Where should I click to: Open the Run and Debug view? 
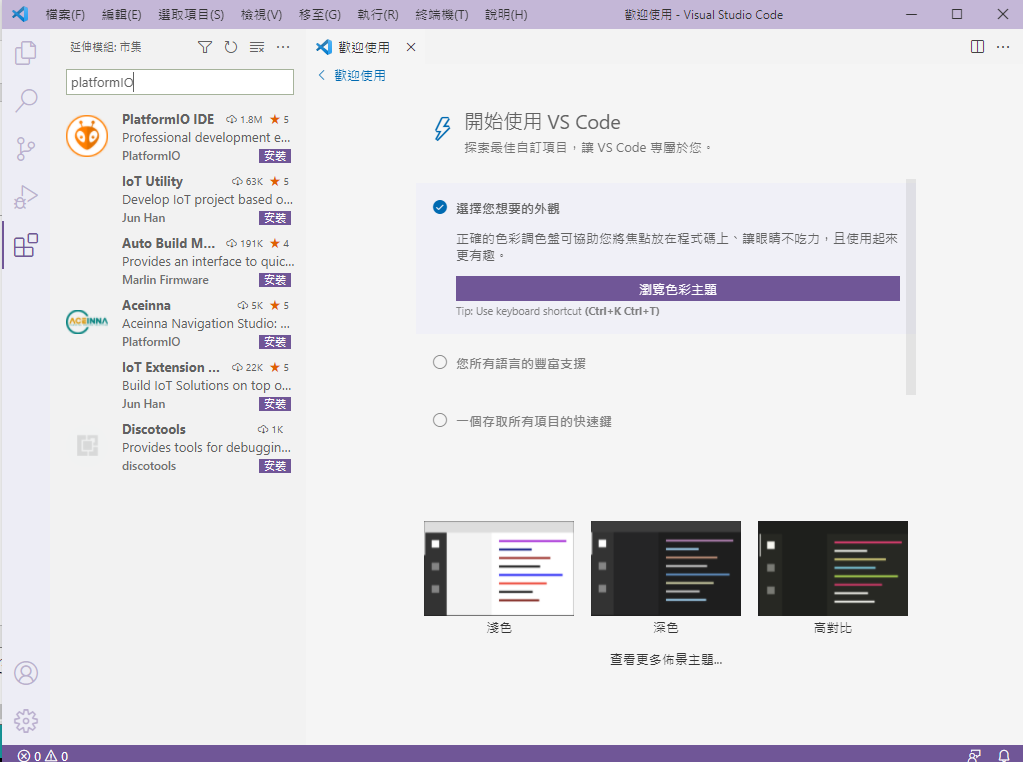click(x=26, y=197)
